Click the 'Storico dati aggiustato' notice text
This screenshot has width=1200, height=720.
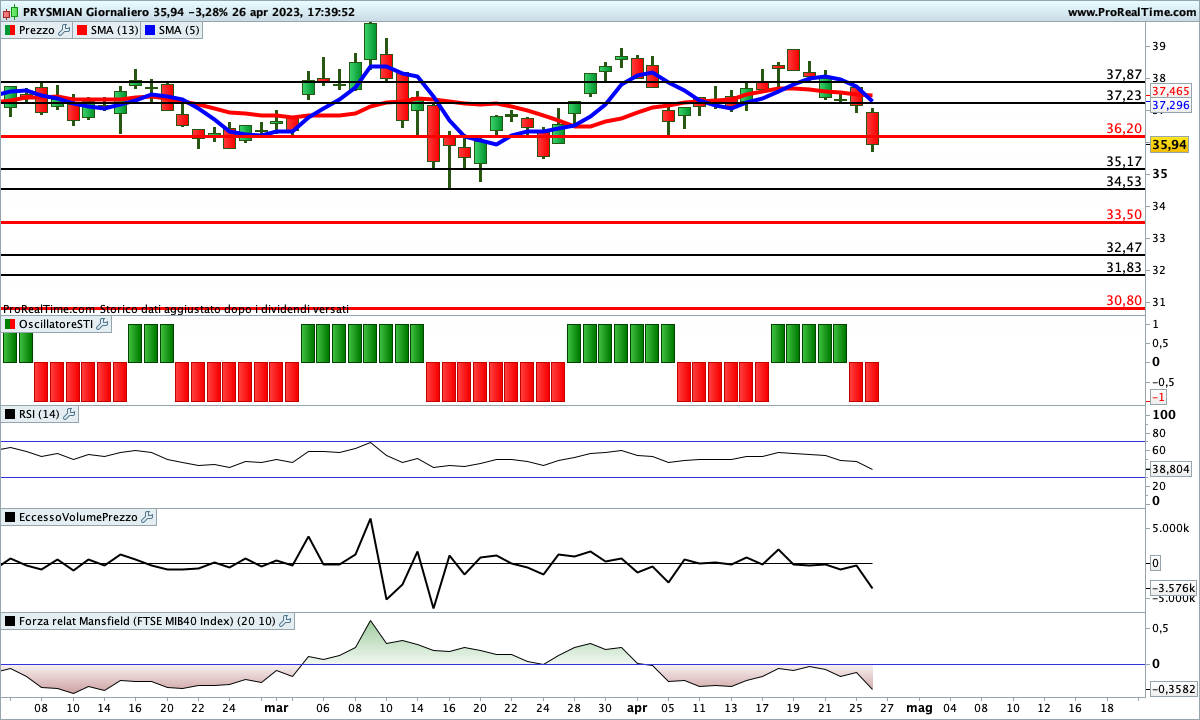point(225,310)
